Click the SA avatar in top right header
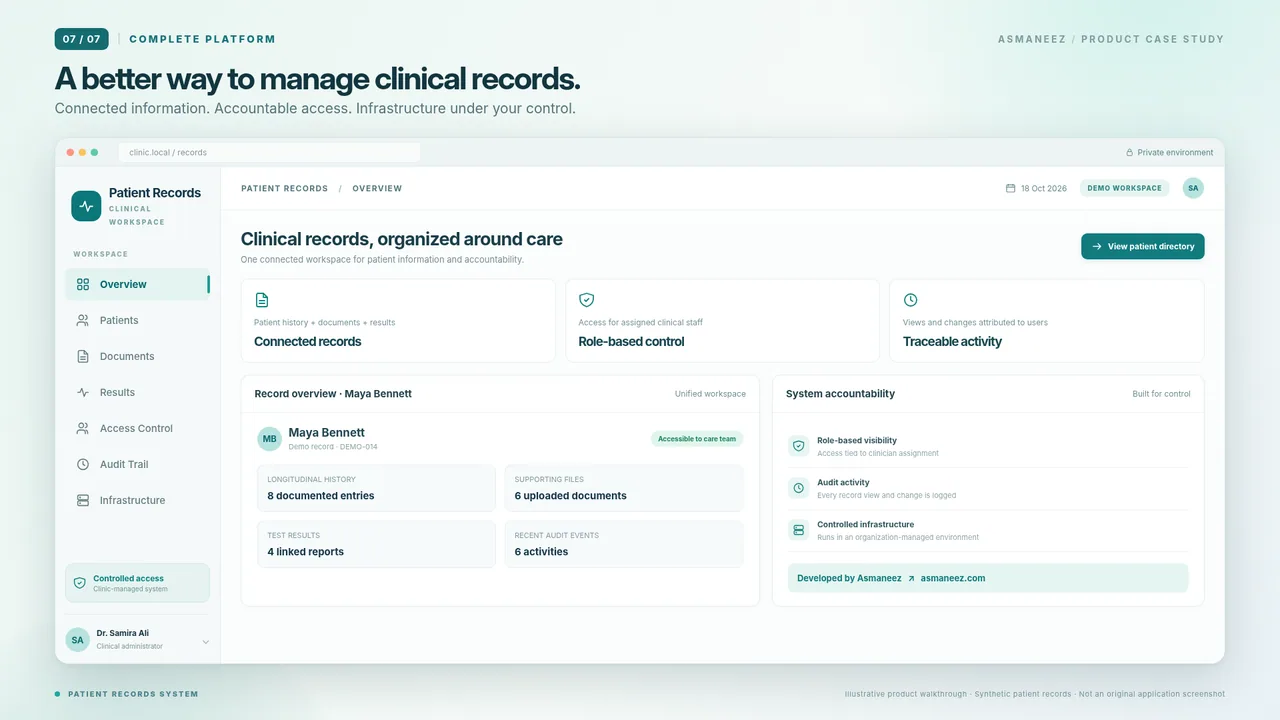 tap(1193, 188)
